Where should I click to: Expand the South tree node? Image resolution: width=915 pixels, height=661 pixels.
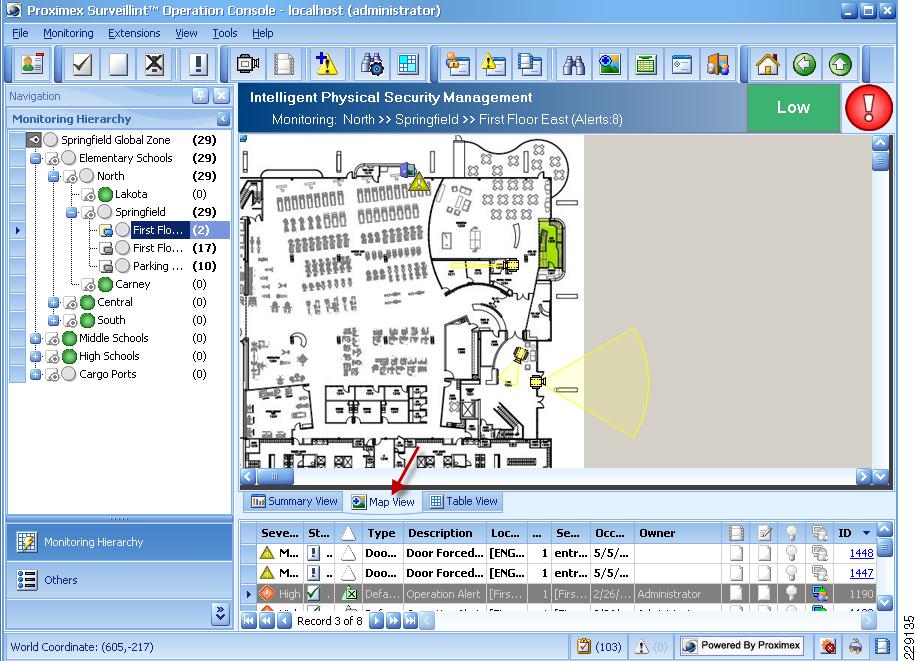click(x=53, y=320)
